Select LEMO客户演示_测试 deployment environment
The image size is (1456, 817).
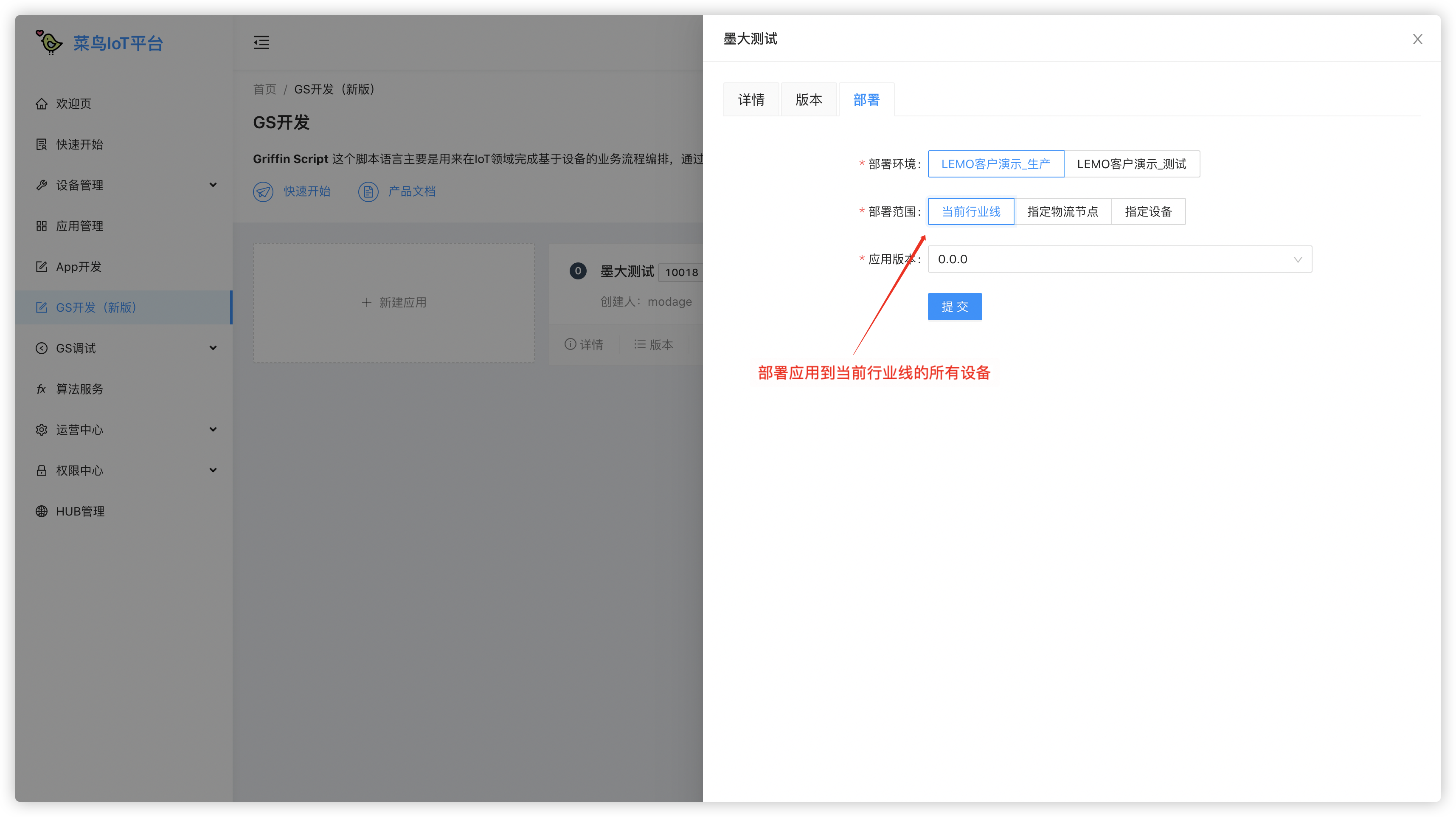(x=1131, y=164)
